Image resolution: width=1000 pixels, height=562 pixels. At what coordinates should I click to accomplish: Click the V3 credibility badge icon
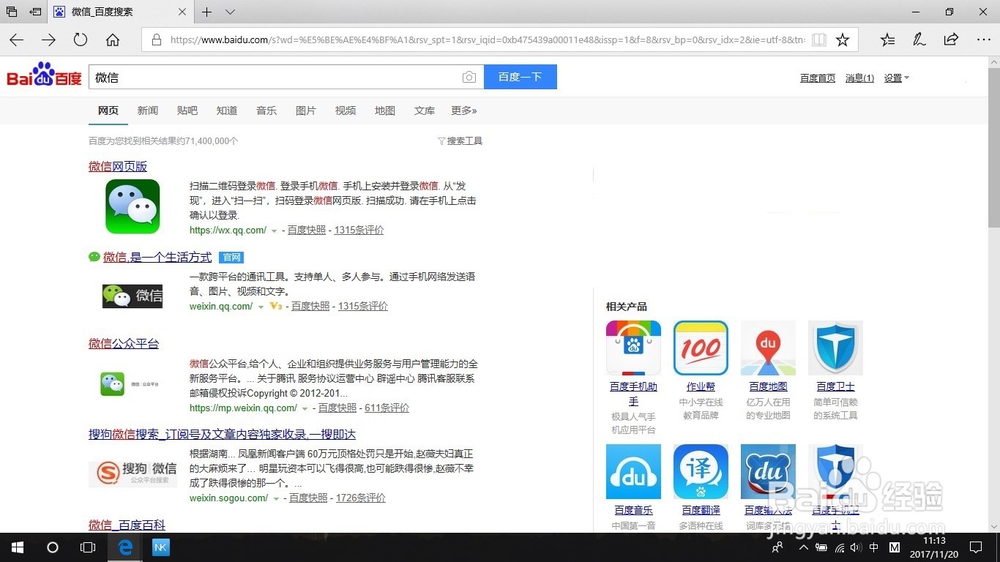point(276,306)
